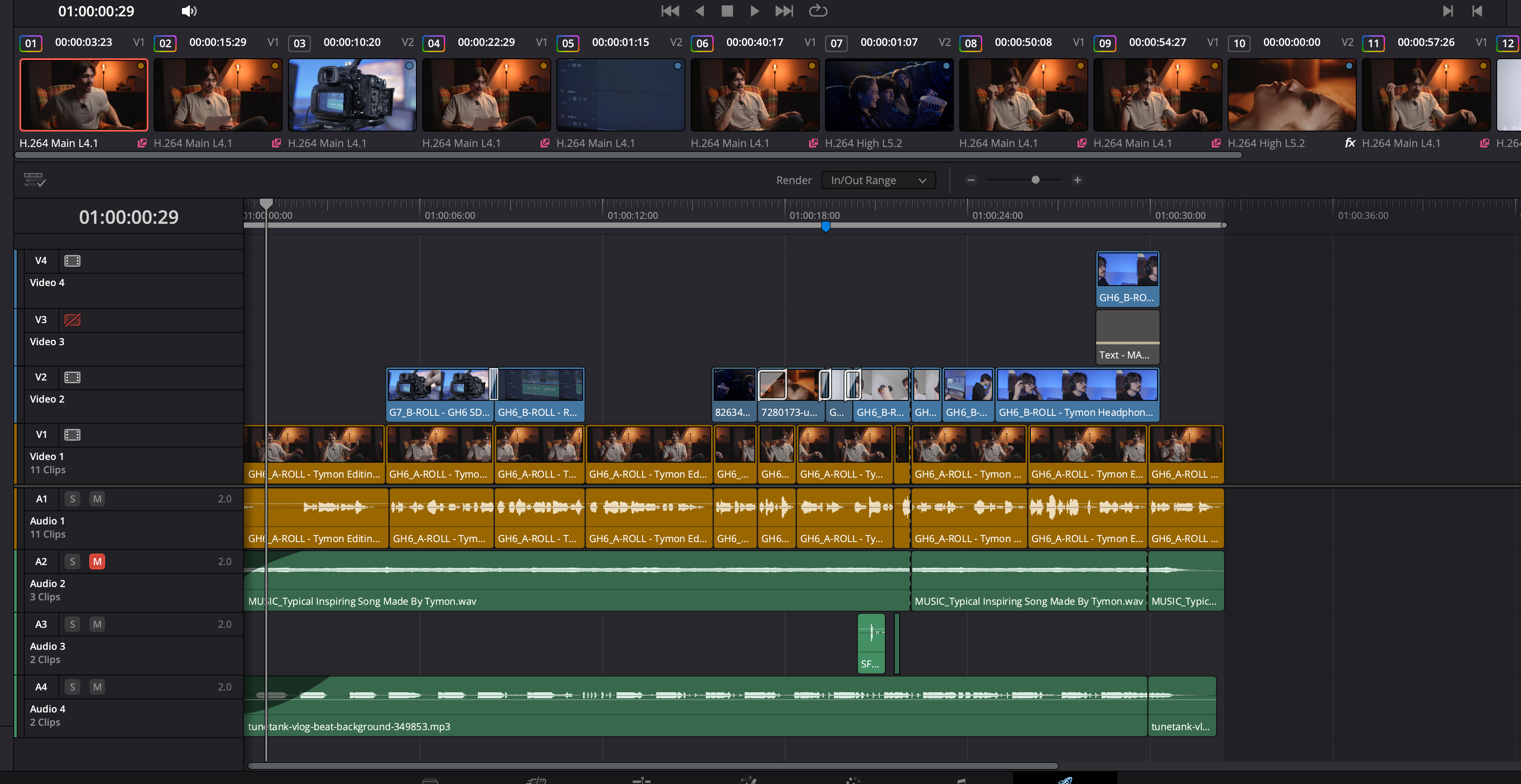The height and width of the screenshot is (784, 1521).
Task: Select the Text - MA... clip on Video 3
Action: (x=1127, y=337)
